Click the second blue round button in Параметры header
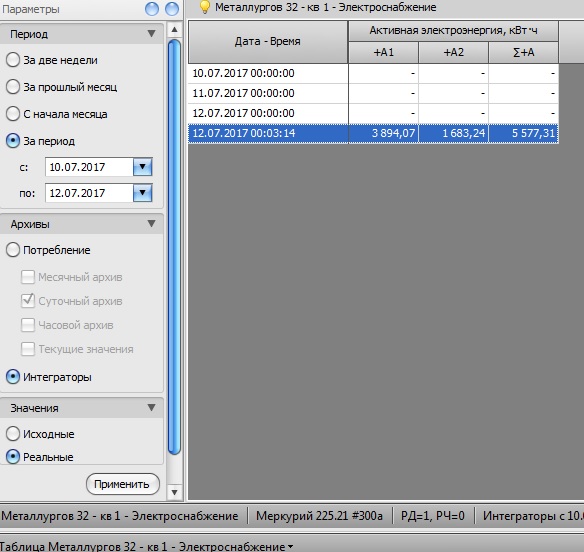Screen dimensions: 584x552 (172, 9)
